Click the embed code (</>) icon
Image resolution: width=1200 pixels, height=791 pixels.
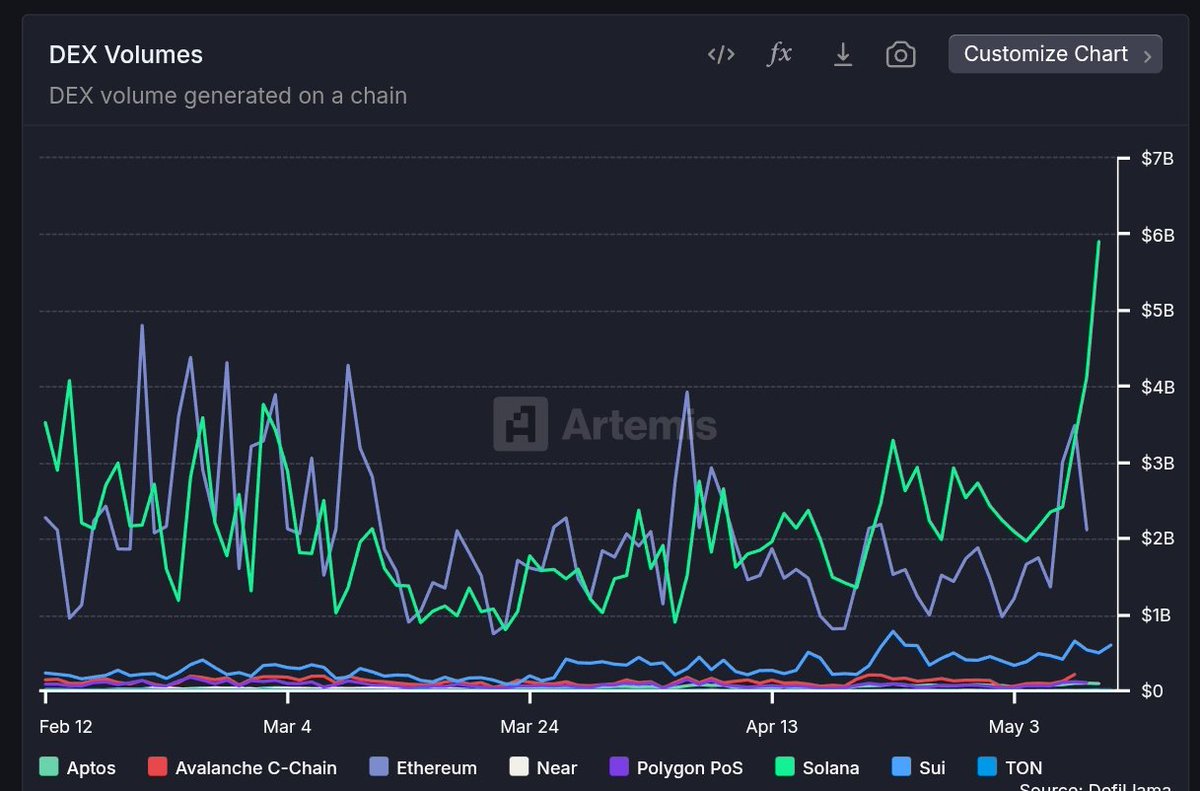(720, 54)
